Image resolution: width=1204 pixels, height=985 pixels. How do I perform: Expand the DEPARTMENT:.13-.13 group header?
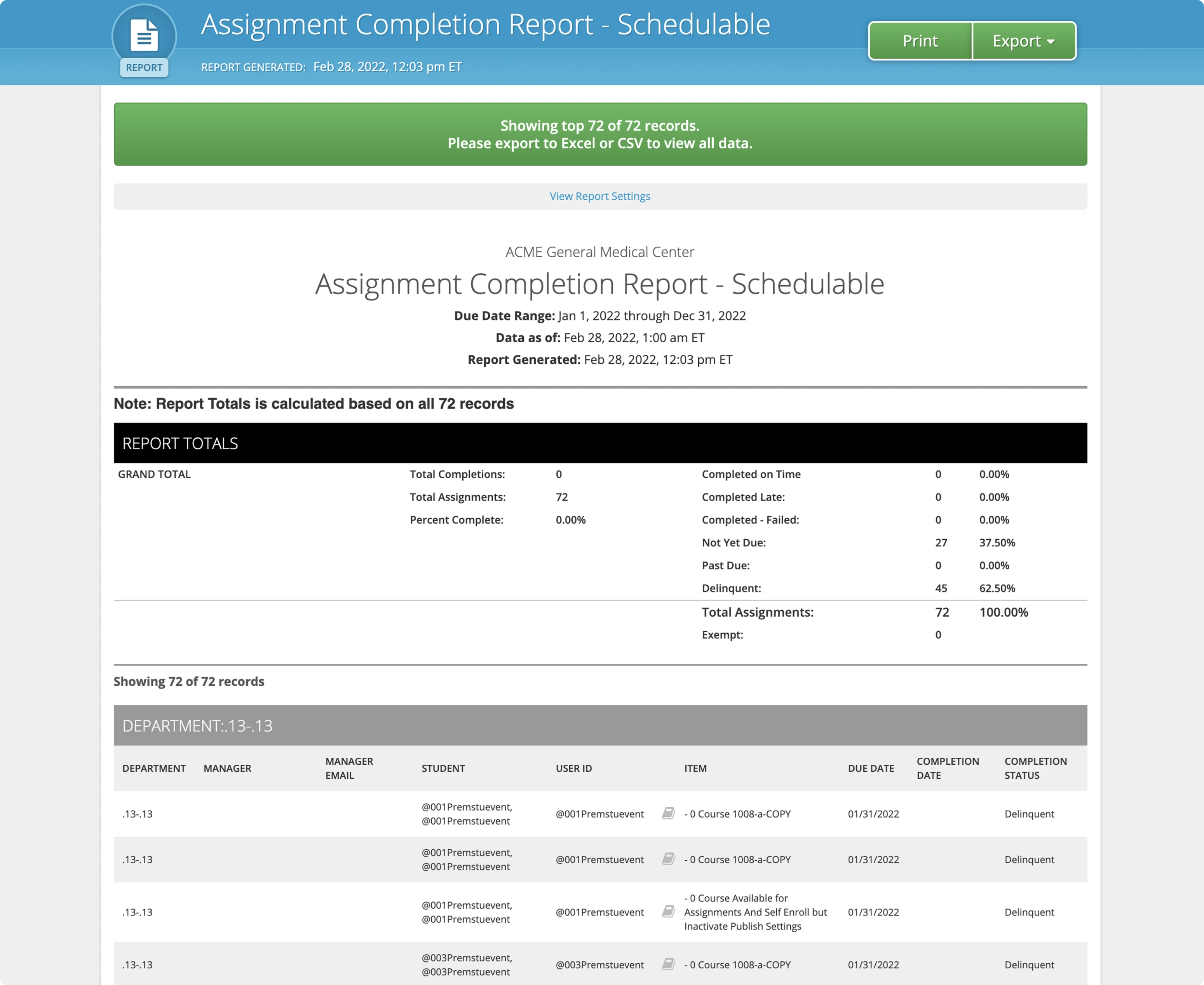(x=197, y=726)
